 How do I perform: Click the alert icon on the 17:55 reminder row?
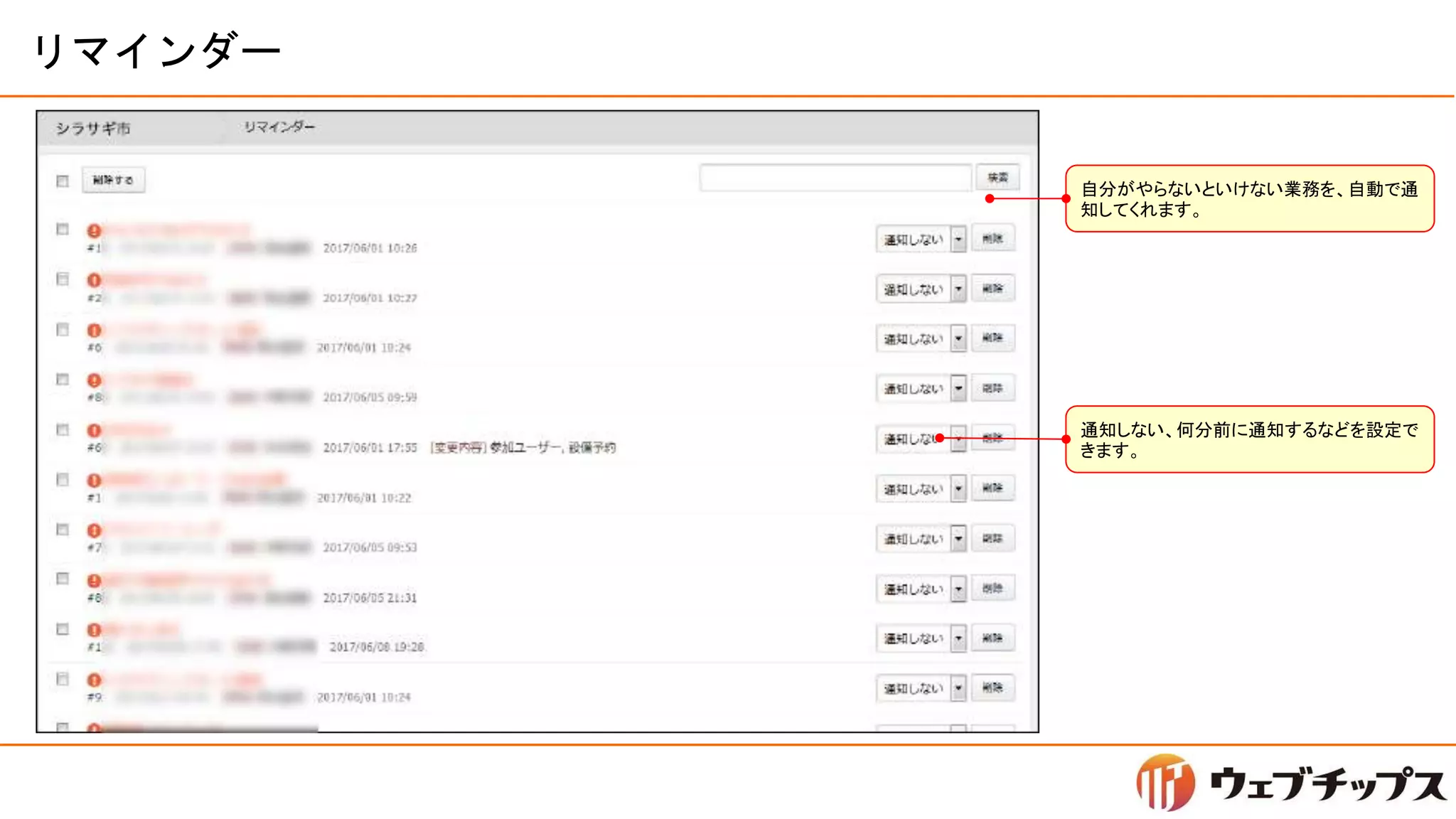[94, 430]
